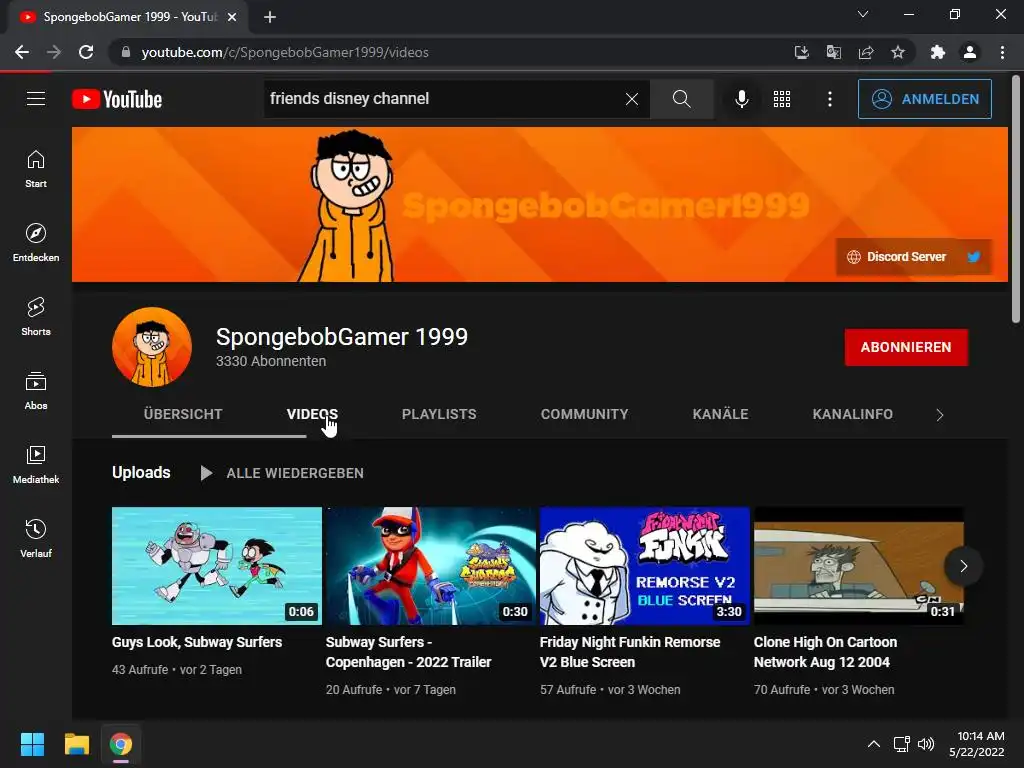Image resolution: width=1024 pixels, height=768 pixels.
Task: Switch to the Videos tab
Action: click(312, 414)
